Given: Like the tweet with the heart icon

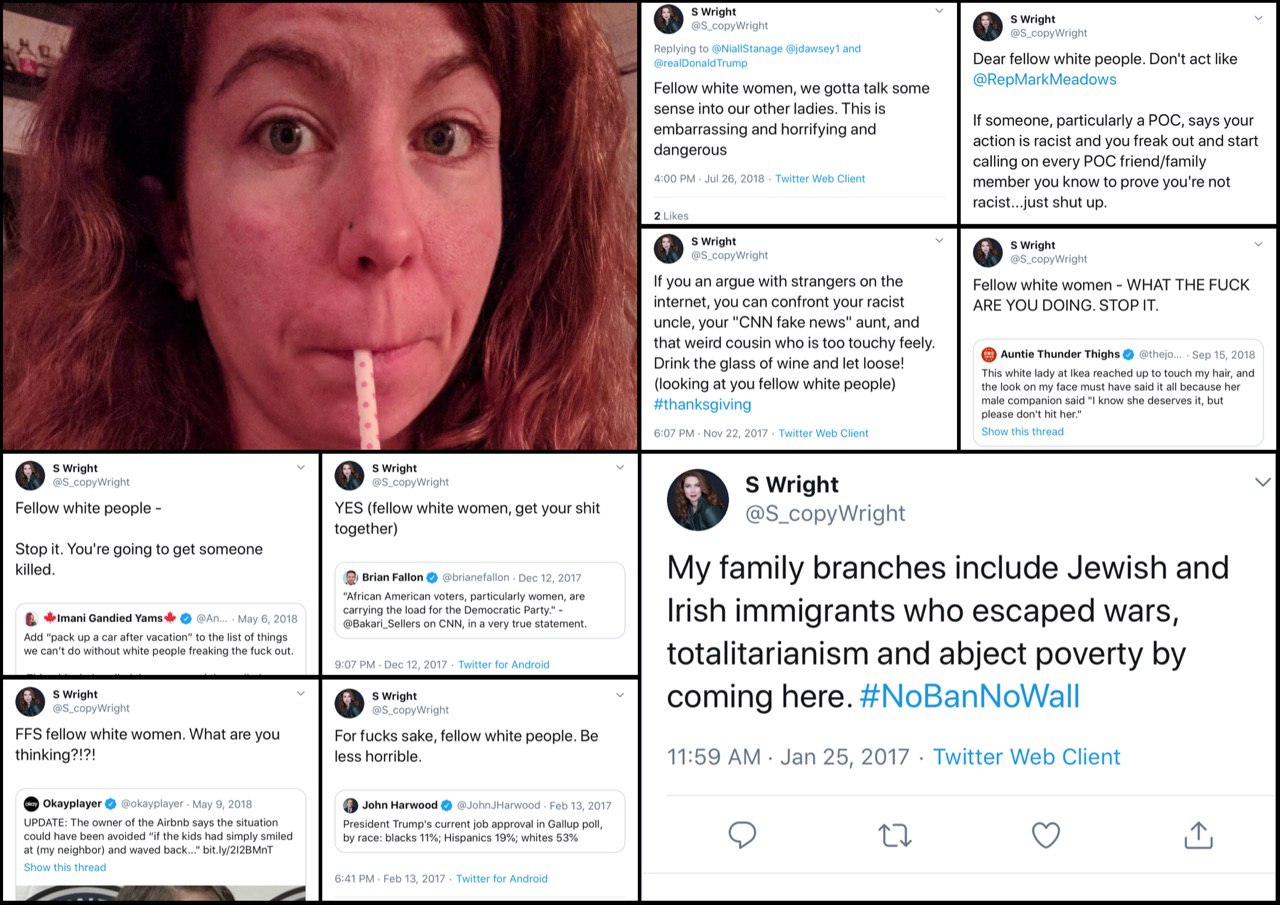Looking at the screenshot, I should click(x=1045, y=835).
